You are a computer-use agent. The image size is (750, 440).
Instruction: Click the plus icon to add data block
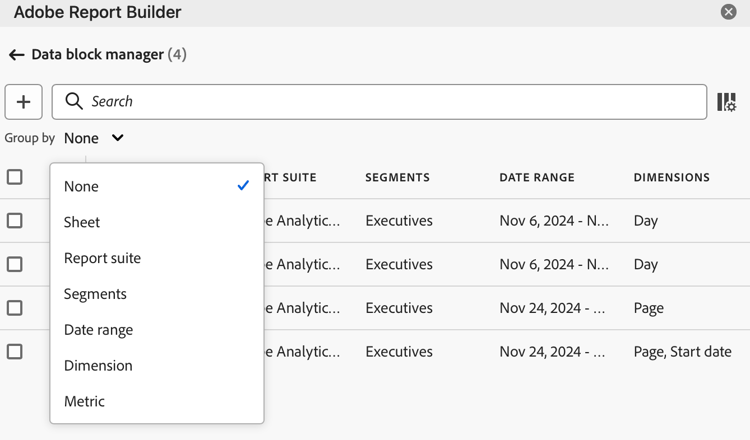click(x=23, y=102)
